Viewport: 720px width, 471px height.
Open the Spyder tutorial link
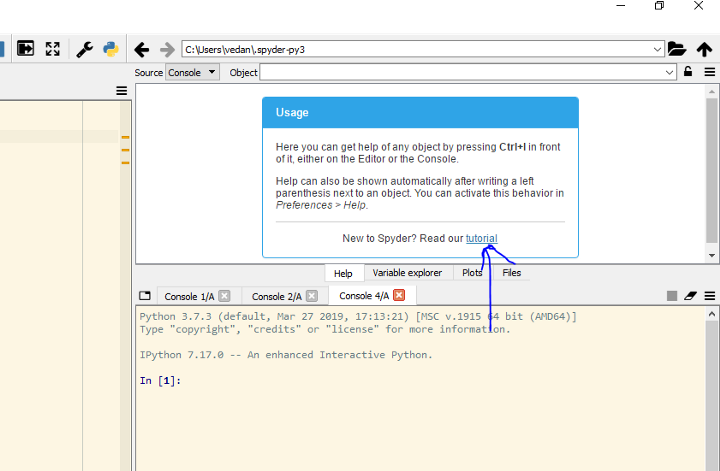coord(481,238)
